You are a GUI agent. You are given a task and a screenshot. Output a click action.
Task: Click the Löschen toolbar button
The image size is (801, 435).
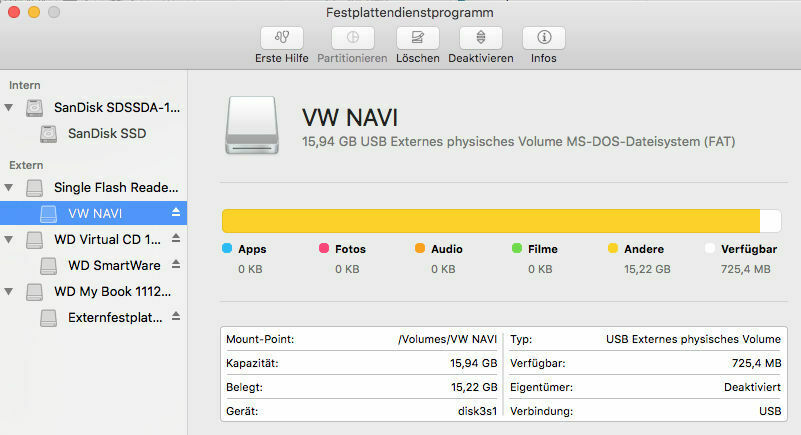click(x=417, y=38)
